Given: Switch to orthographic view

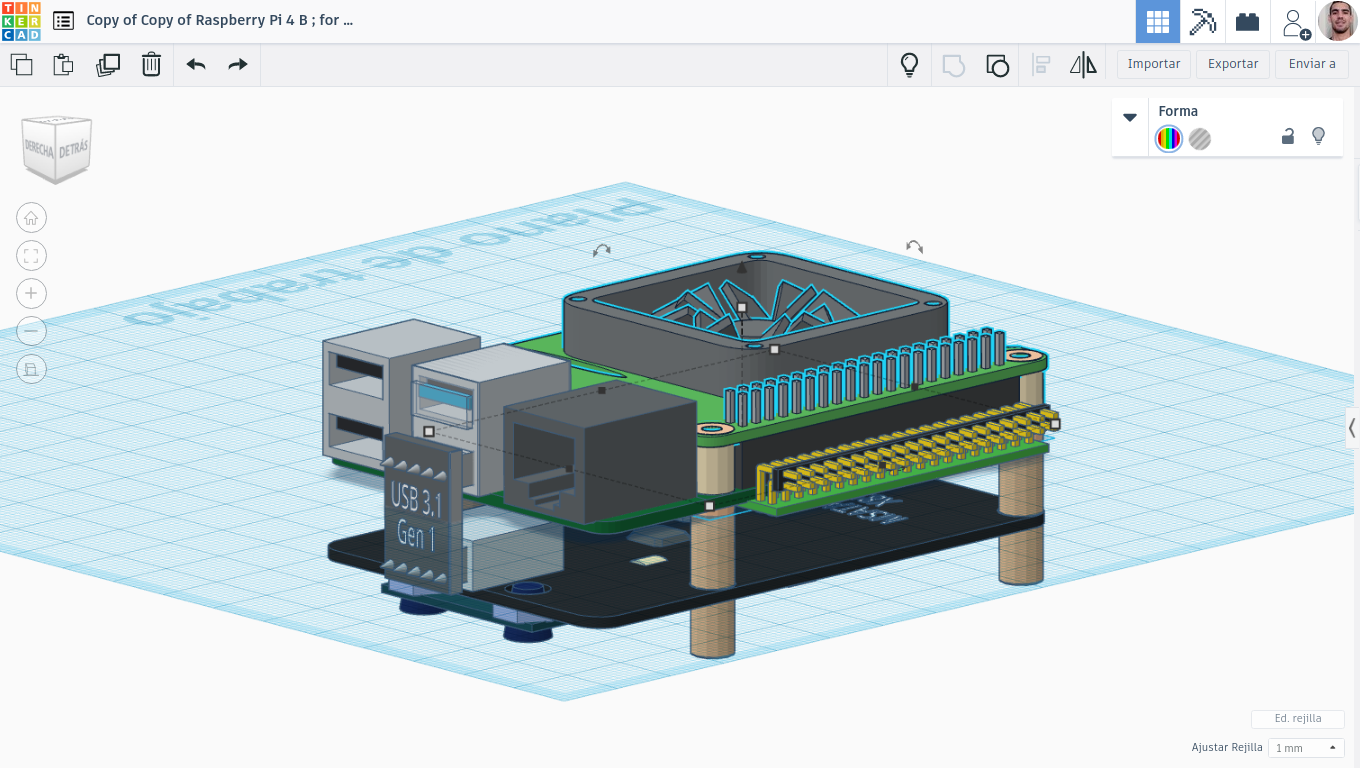Looking at the screenshot, I should [x=31, y=369].
